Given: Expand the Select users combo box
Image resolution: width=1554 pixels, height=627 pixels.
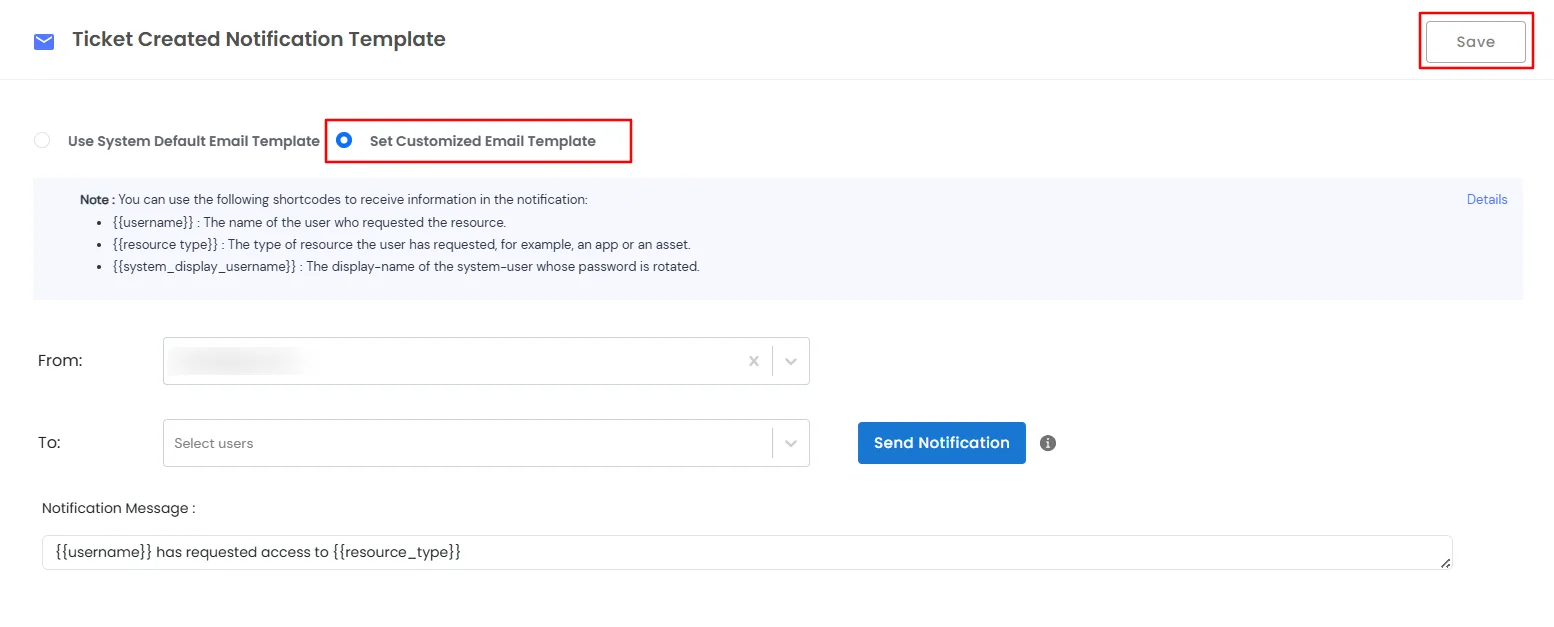Looking at the screenshot, I should [790, 442].
